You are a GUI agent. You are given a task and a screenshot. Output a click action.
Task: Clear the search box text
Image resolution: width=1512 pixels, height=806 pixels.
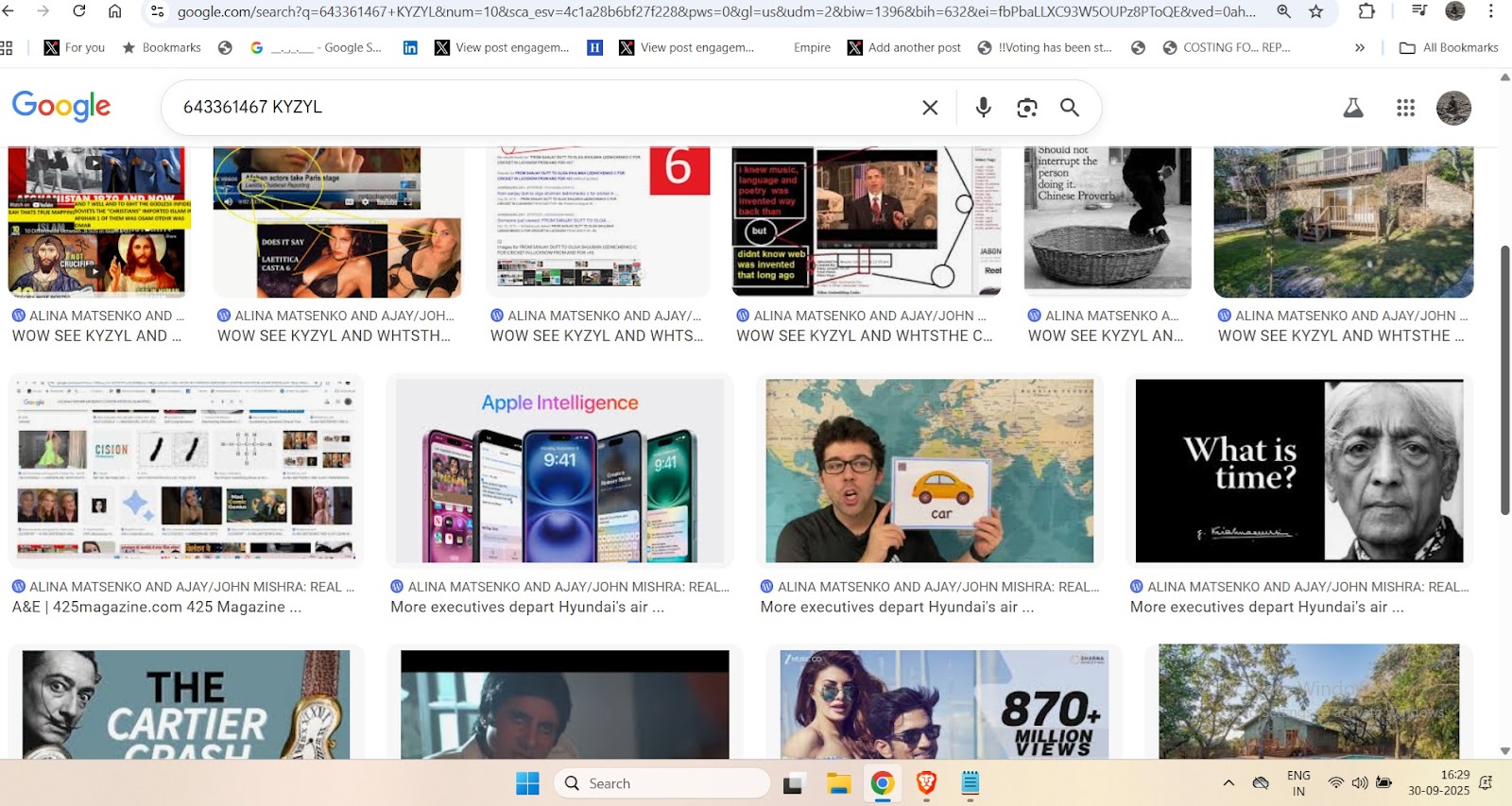click(x=930, y=108)
